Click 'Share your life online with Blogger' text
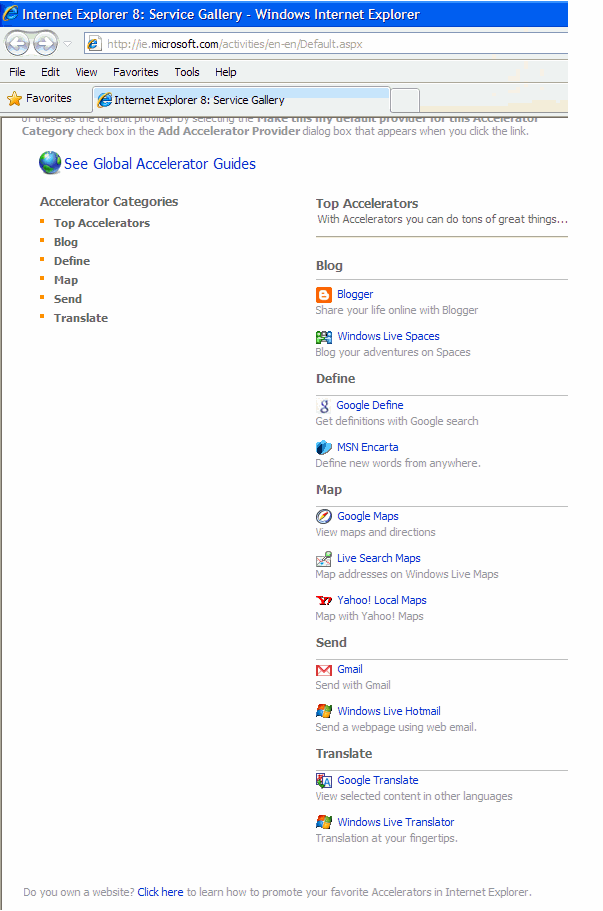The width and height of the screenshot is (603, 911). (397, 310)
